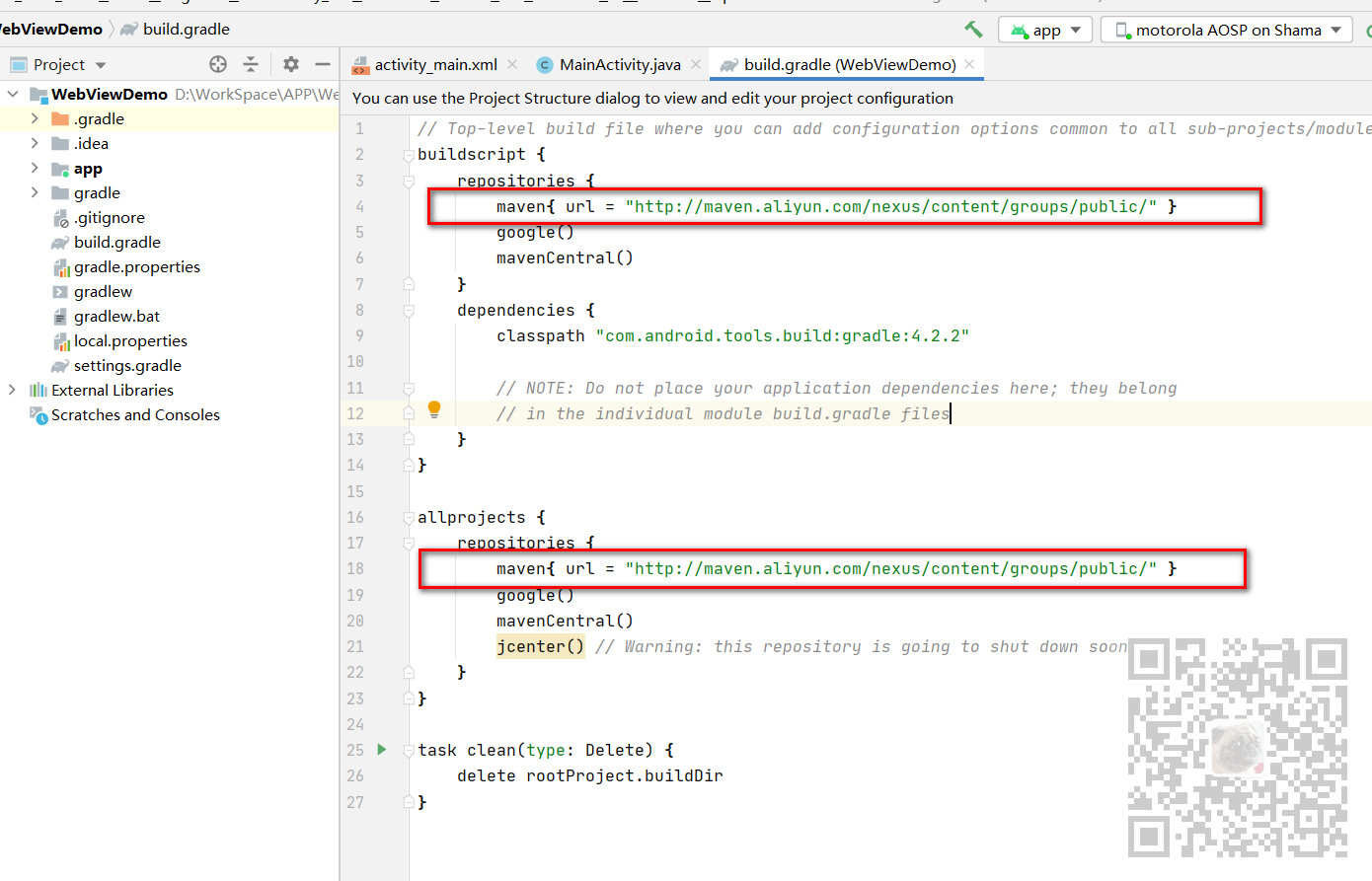Hide the Project tool window with minus icon
Viewport: 1372px width, 881px height.
(322, 64)
